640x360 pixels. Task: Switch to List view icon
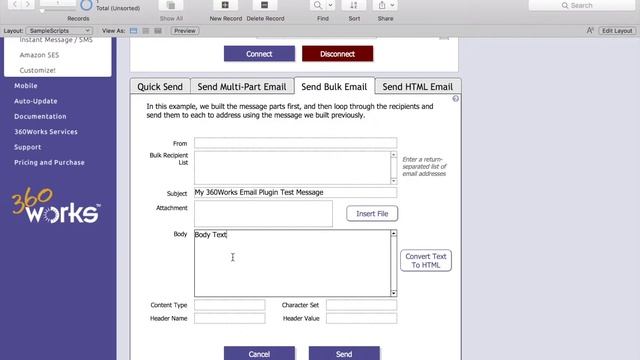pyautogui.click(x=146, y=31)
